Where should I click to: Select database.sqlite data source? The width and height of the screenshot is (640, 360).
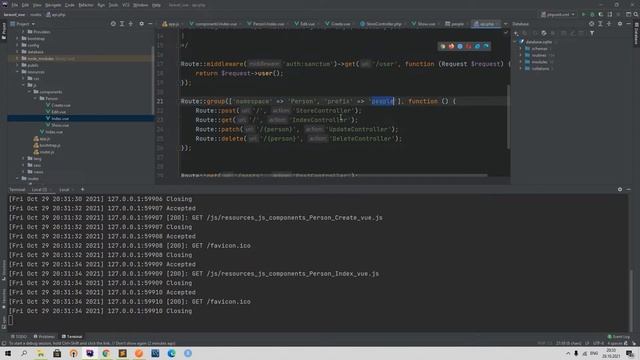point(538,42)
